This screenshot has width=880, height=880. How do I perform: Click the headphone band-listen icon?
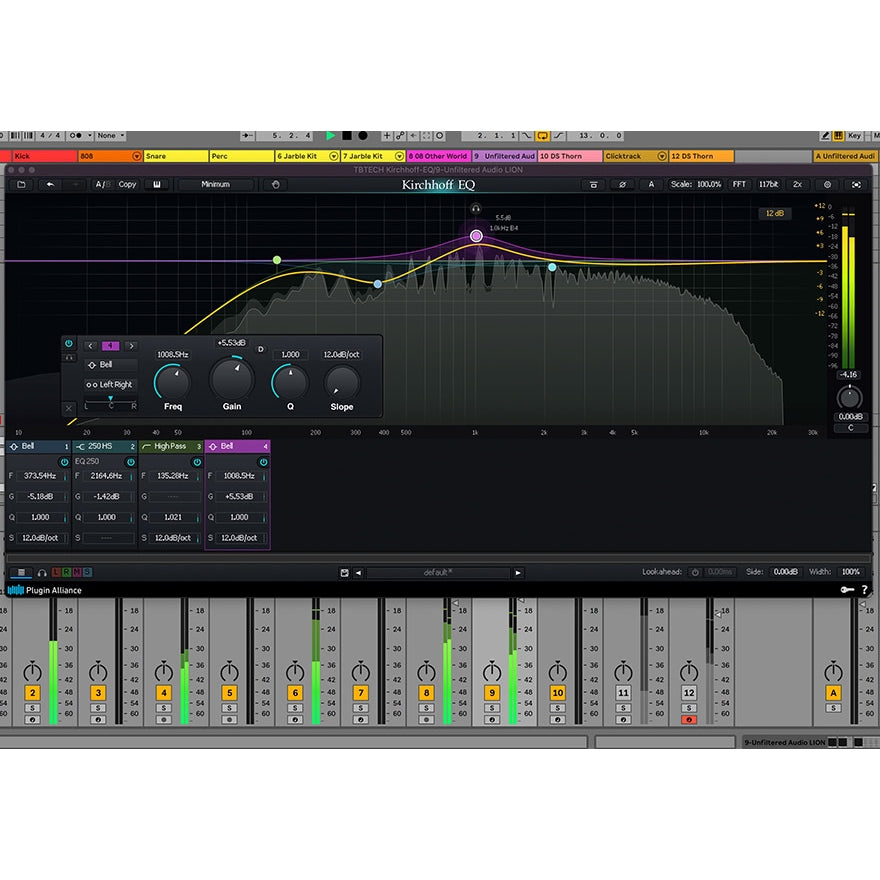[69, 357]
